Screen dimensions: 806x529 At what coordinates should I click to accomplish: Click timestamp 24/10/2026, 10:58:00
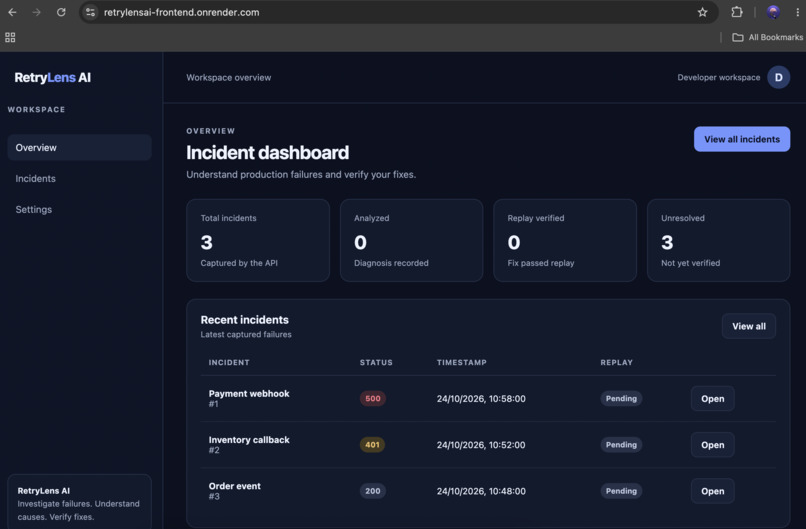(481, 399)
